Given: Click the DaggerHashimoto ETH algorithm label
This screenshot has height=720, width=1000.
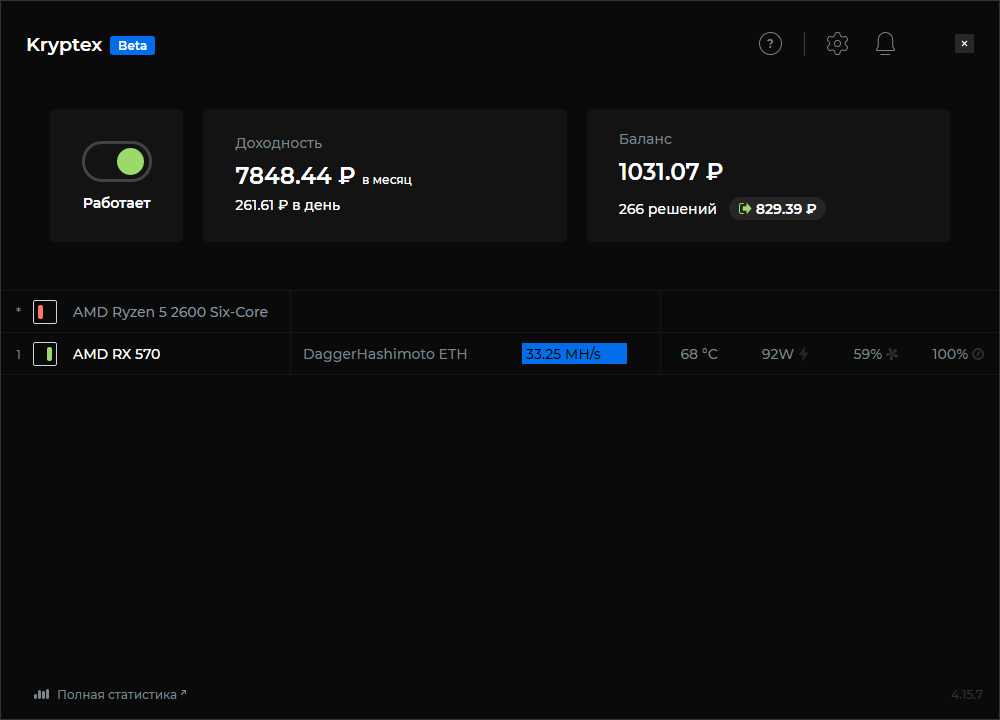Looking at the screenshot, I should pos(385,354).
